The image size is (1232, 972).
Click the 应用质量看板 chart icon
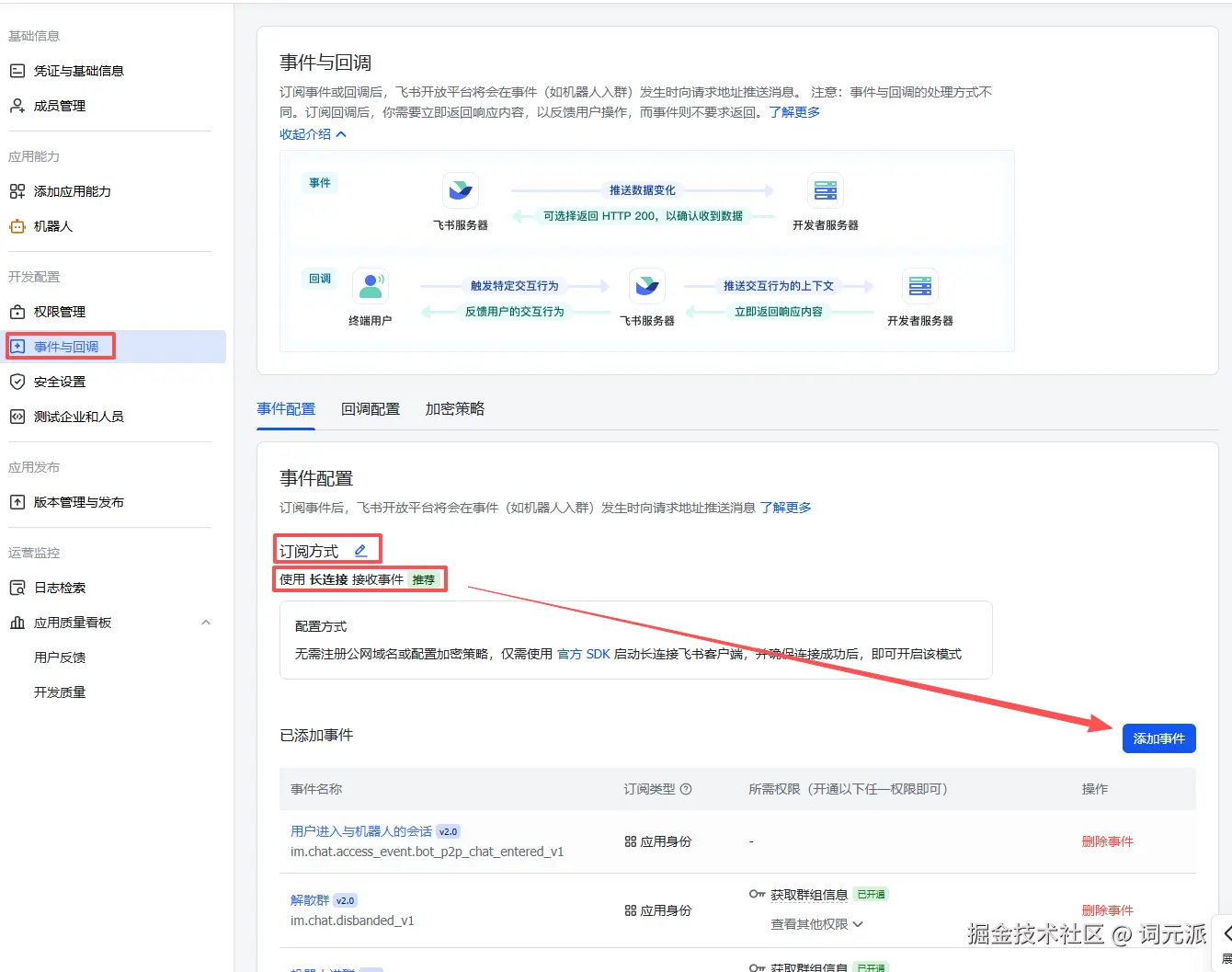pos(17,623)
